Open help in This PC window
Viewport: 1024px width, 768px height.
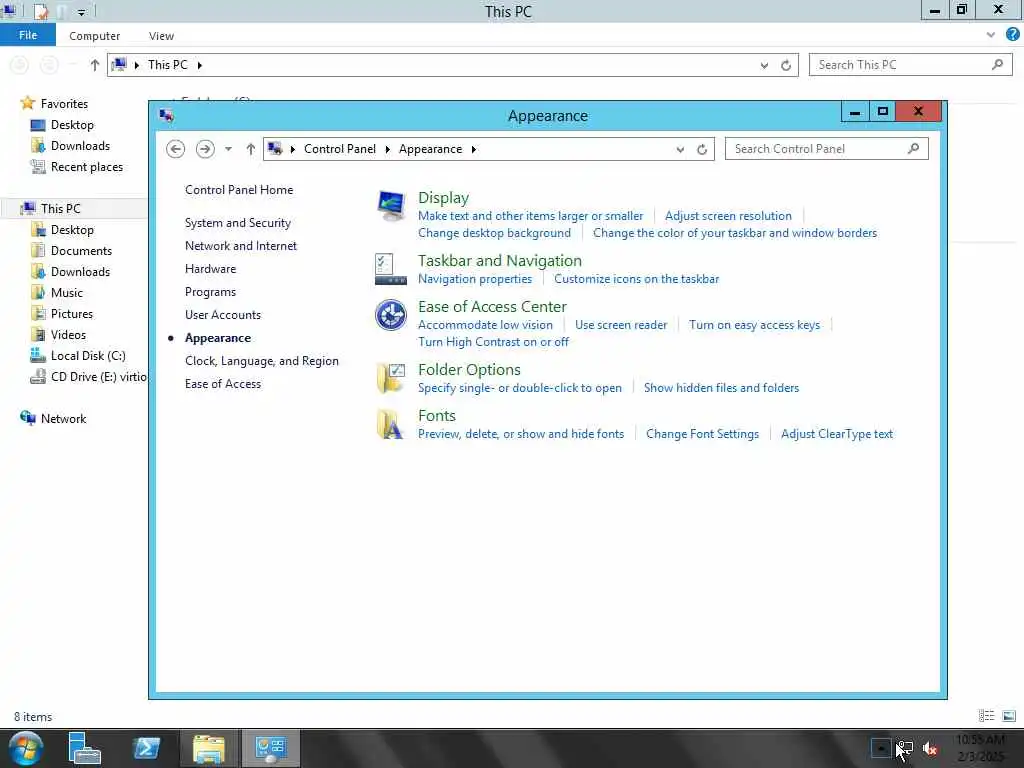coord(1012,35)
